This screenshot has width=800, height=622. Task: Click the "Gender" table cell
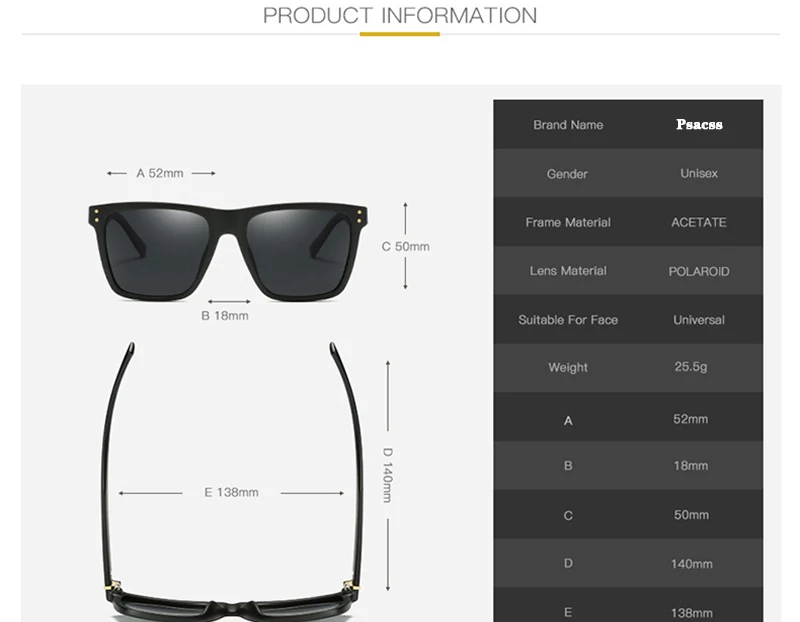tap(567, 174)
